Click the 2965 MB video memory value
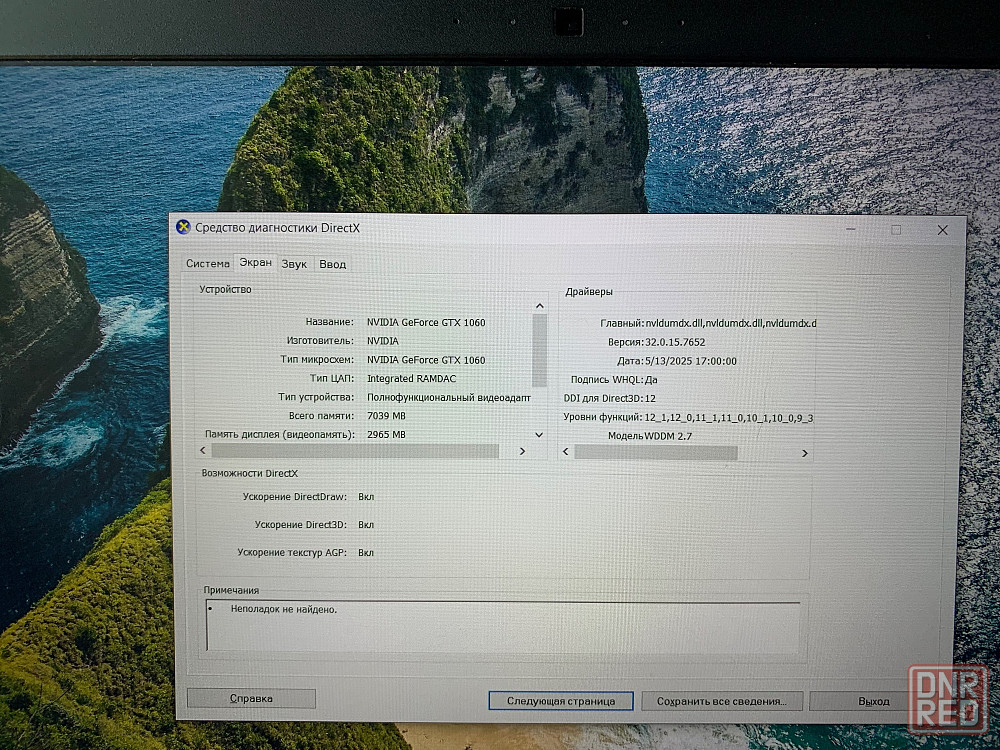Image resolution: width=1000 pixels, height=750 pixels. coord(386,435)
